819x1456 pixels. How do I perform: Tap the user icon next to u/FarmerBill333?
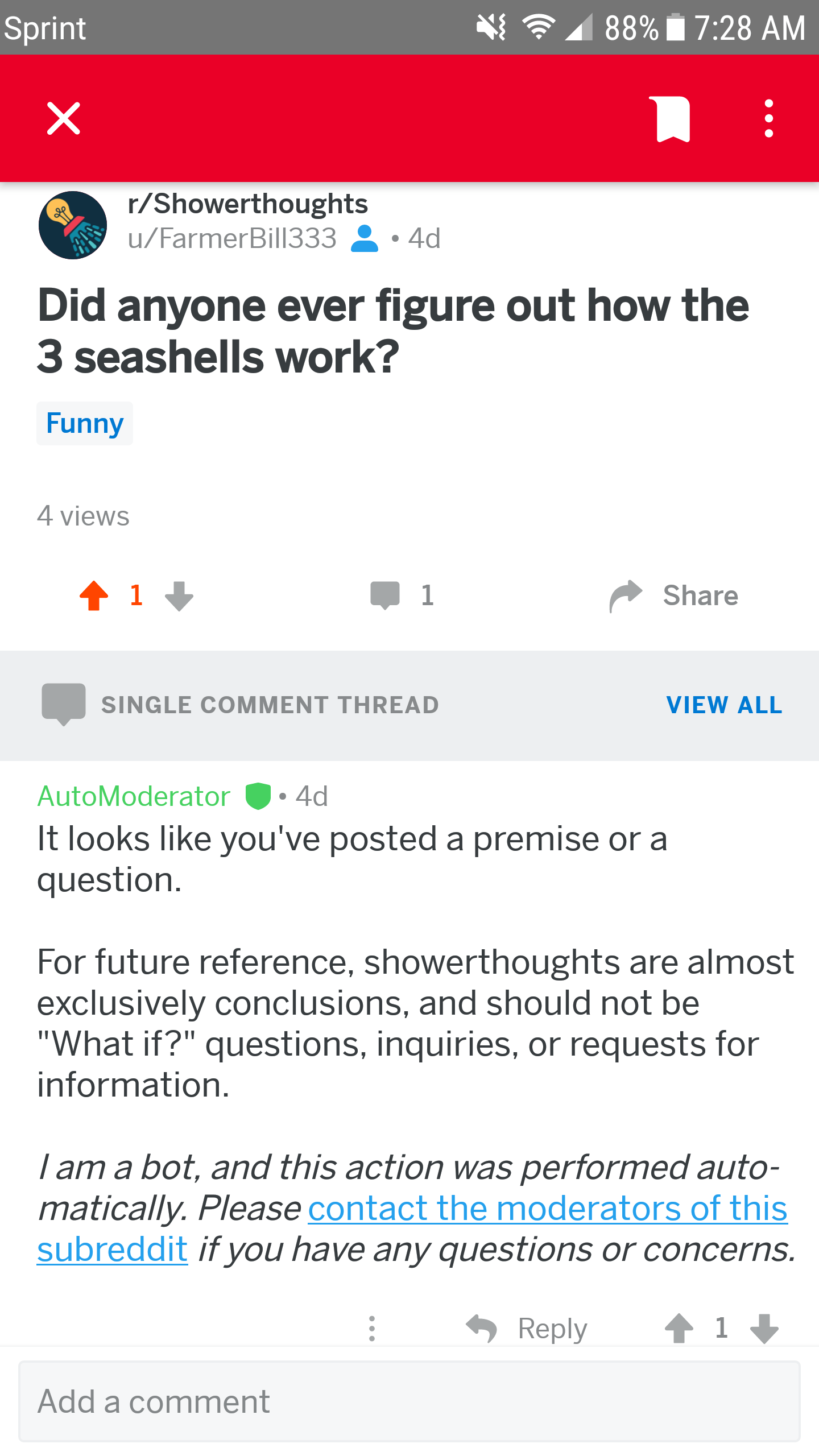click(x=364, y=238)
